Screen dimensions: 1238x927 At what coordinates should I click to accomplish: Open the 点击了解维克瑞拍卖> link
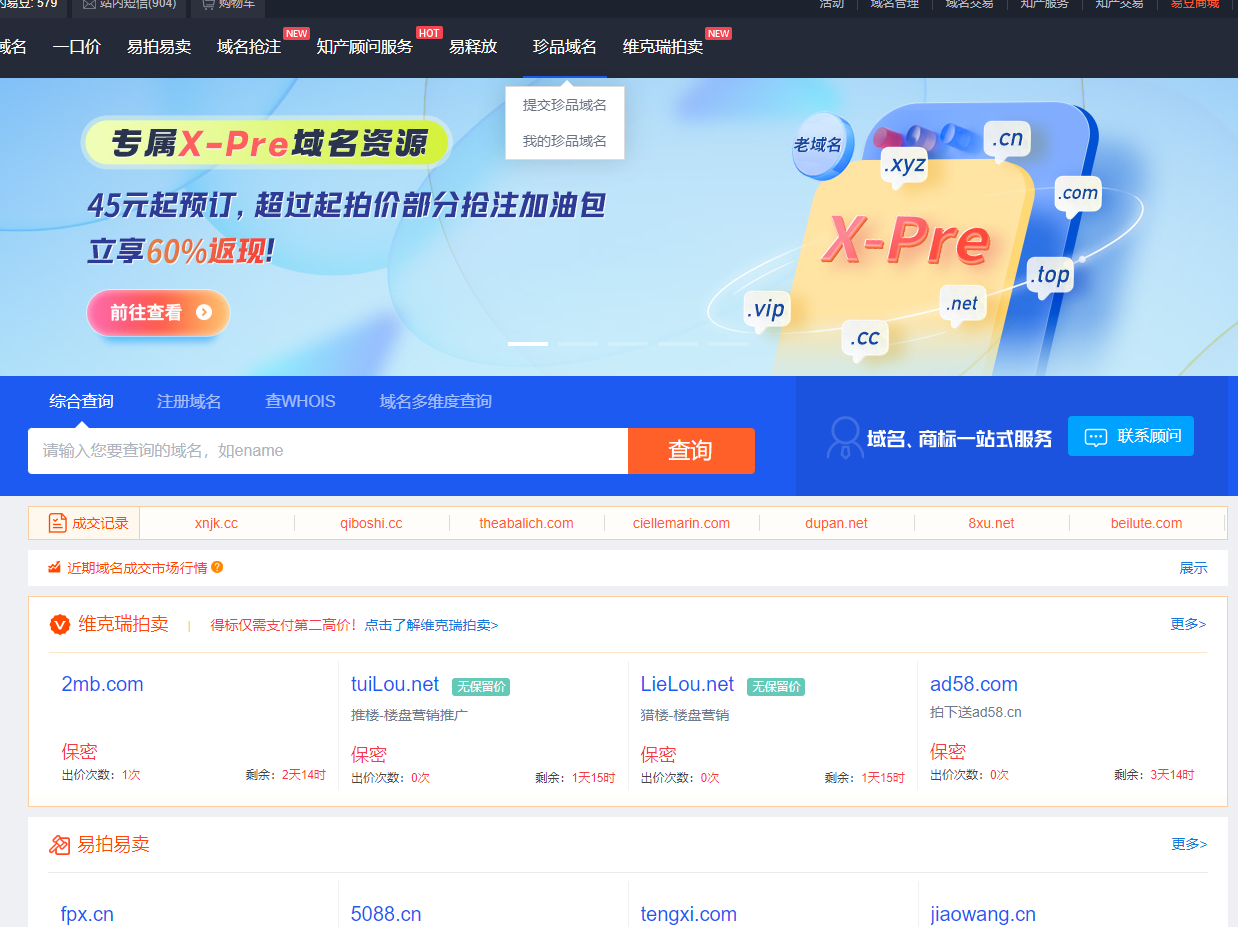(x=431, y=625)
